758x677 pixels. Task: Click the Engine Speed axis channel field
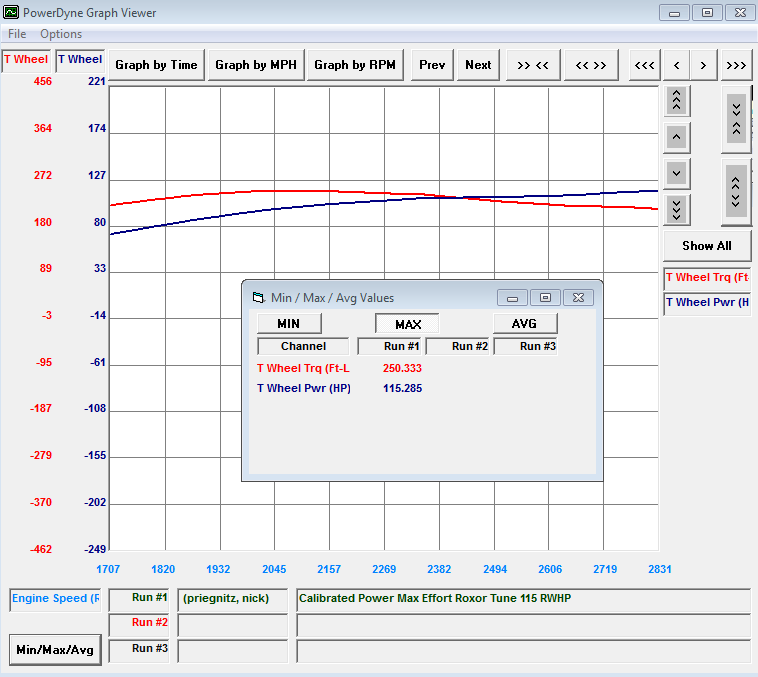[x=55, y=599]
